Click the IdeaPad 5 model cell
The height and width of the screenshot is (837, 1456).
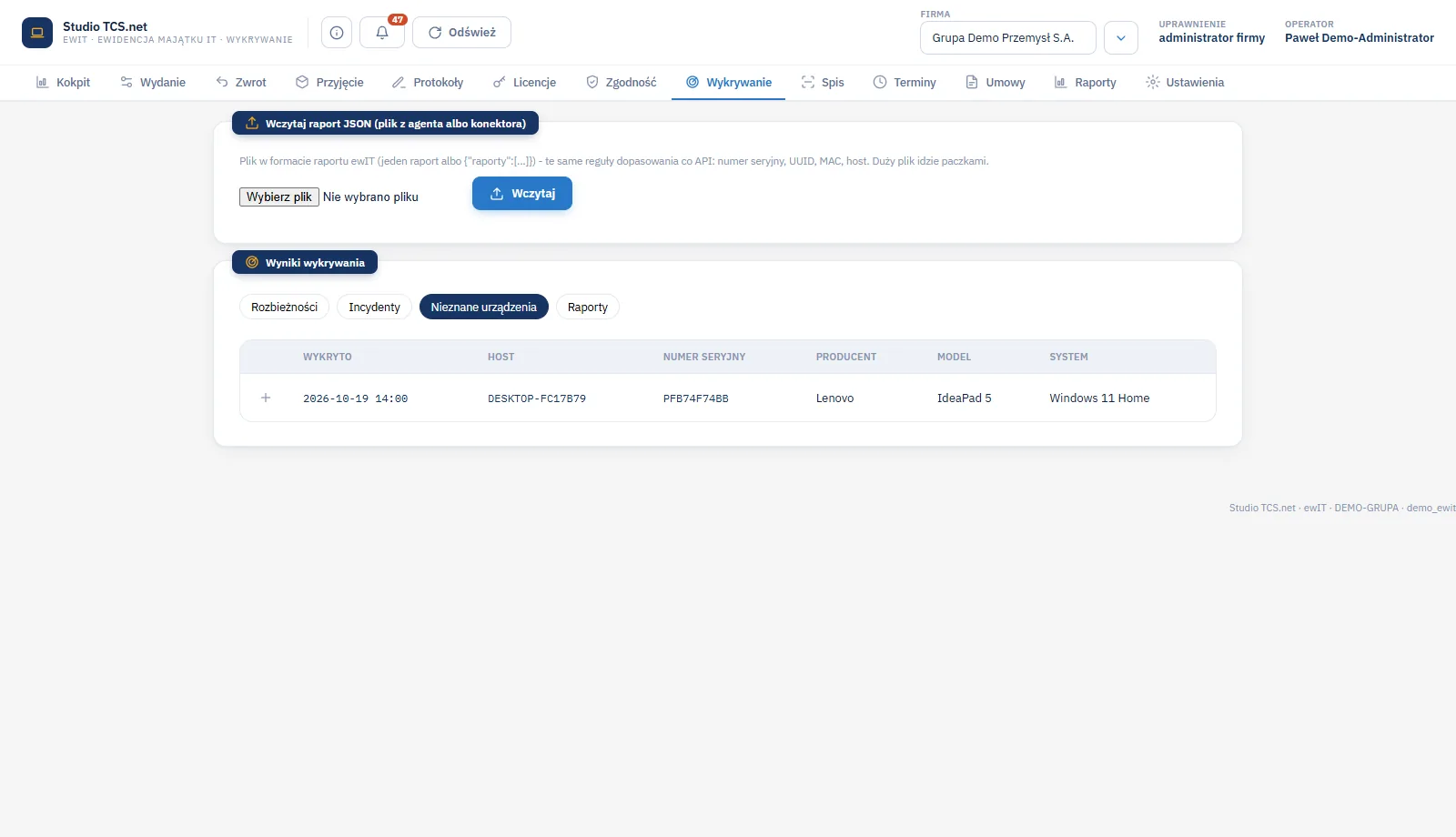(x=965, y=398)
